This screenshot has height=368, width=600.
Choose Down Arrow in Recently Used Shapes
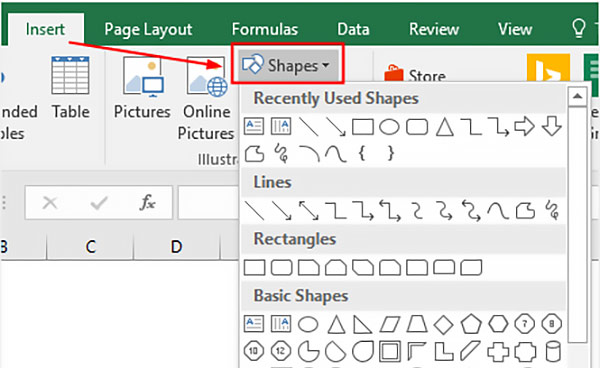point(551,127)
